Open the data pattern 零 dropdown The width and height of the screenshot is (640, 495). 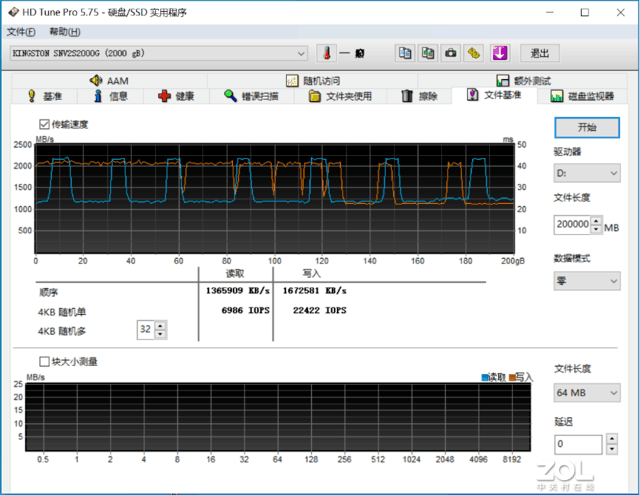point(589,281)
